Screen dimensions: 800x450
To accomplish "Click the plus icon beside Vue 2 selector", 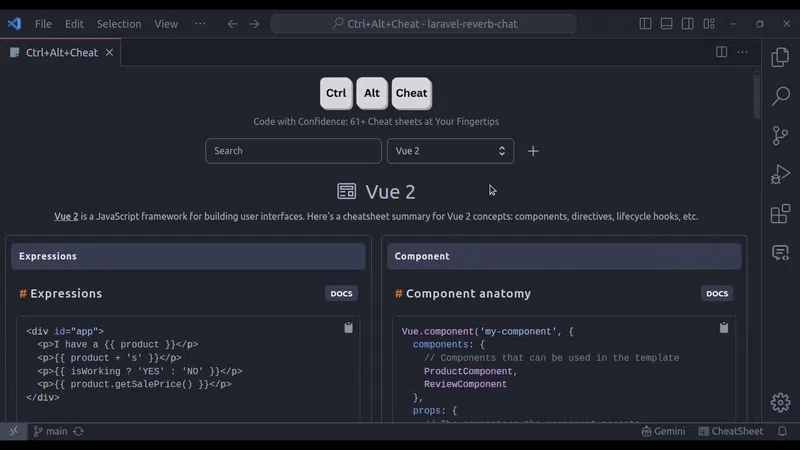I will coord(533,151).
